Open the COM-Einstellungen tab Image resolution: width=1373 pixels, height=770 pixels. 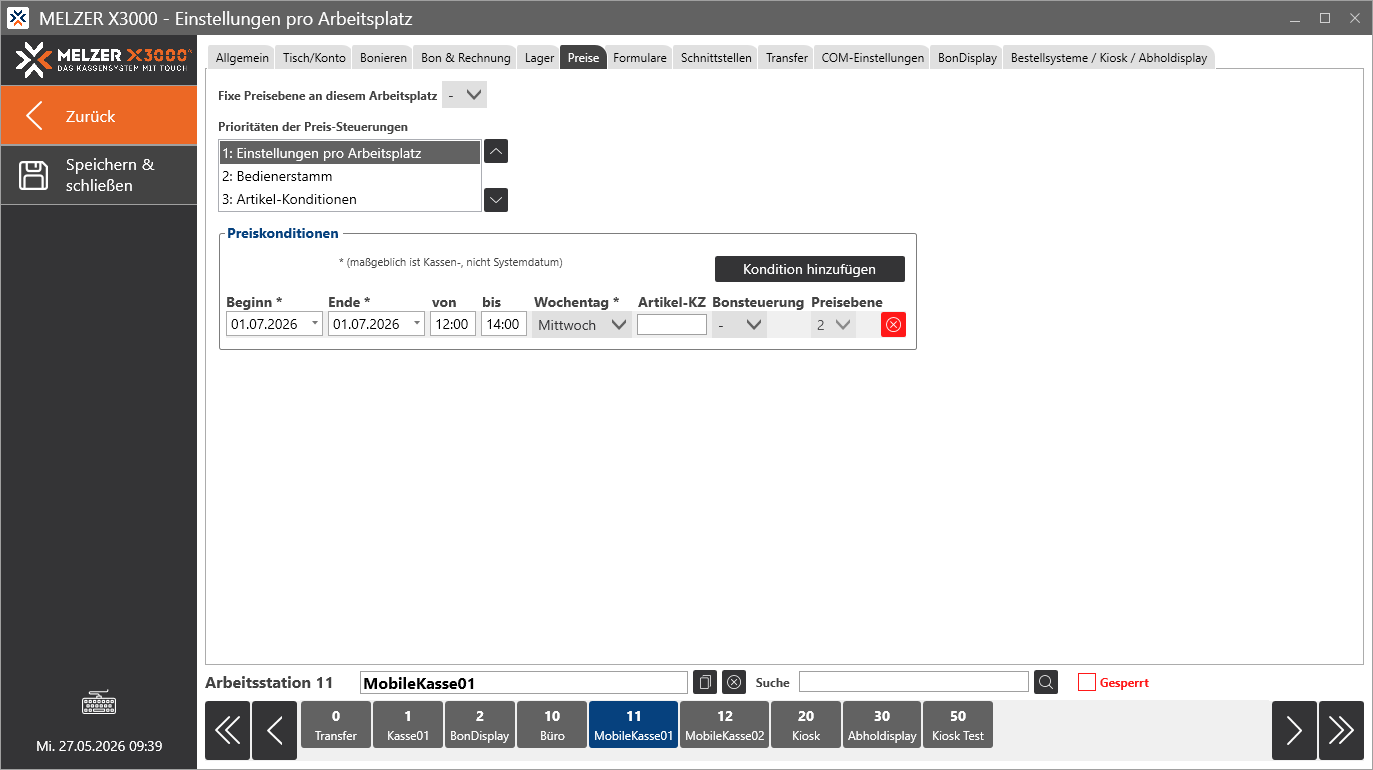pyautogui.click(x=873, y=58)
